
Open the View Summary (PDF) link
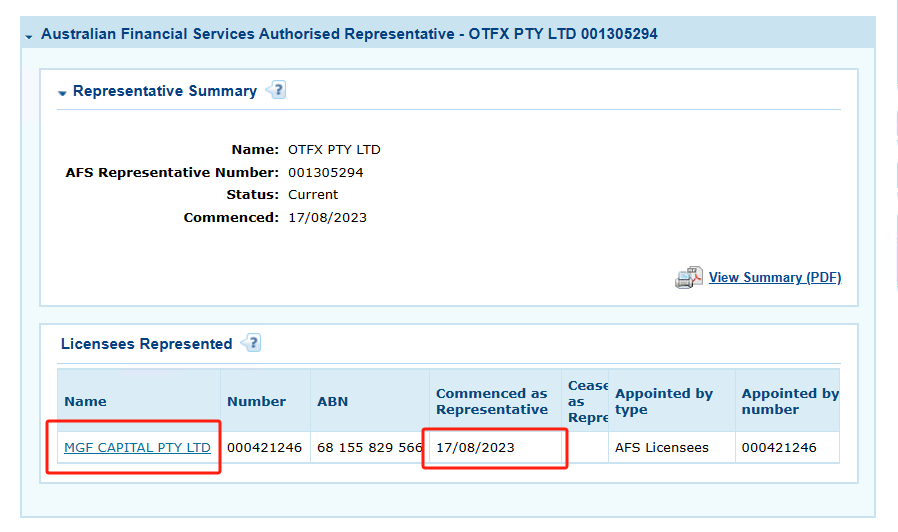tap(774, 277)
